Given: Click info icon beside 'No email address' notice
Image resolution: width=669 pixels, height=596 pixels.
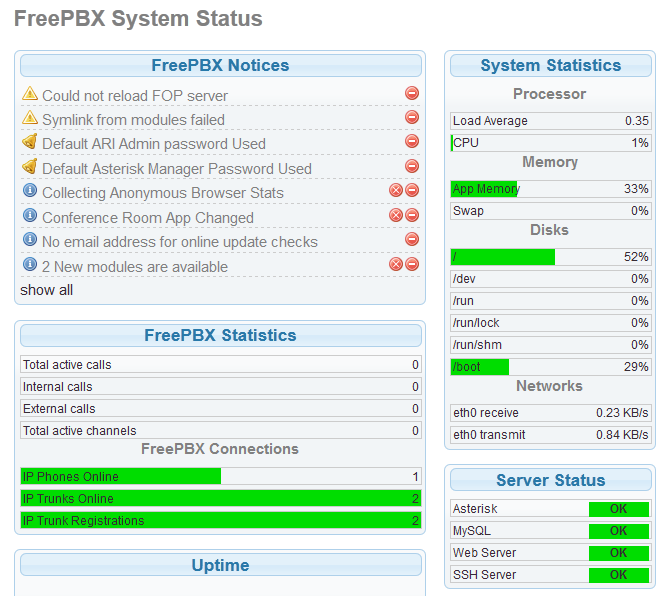Looking at the screenshot, I should point(30,239).
